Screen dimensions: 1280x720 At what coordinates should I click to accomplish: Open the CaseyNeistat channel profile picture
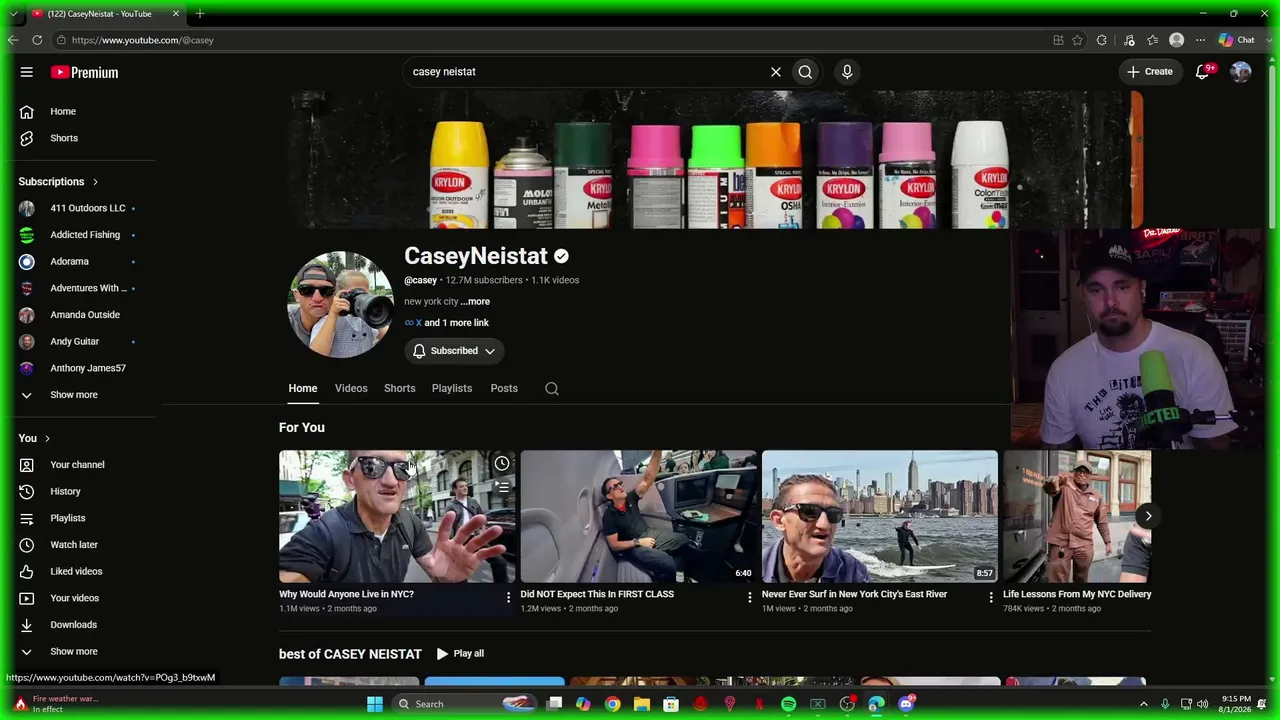(340, 305)
